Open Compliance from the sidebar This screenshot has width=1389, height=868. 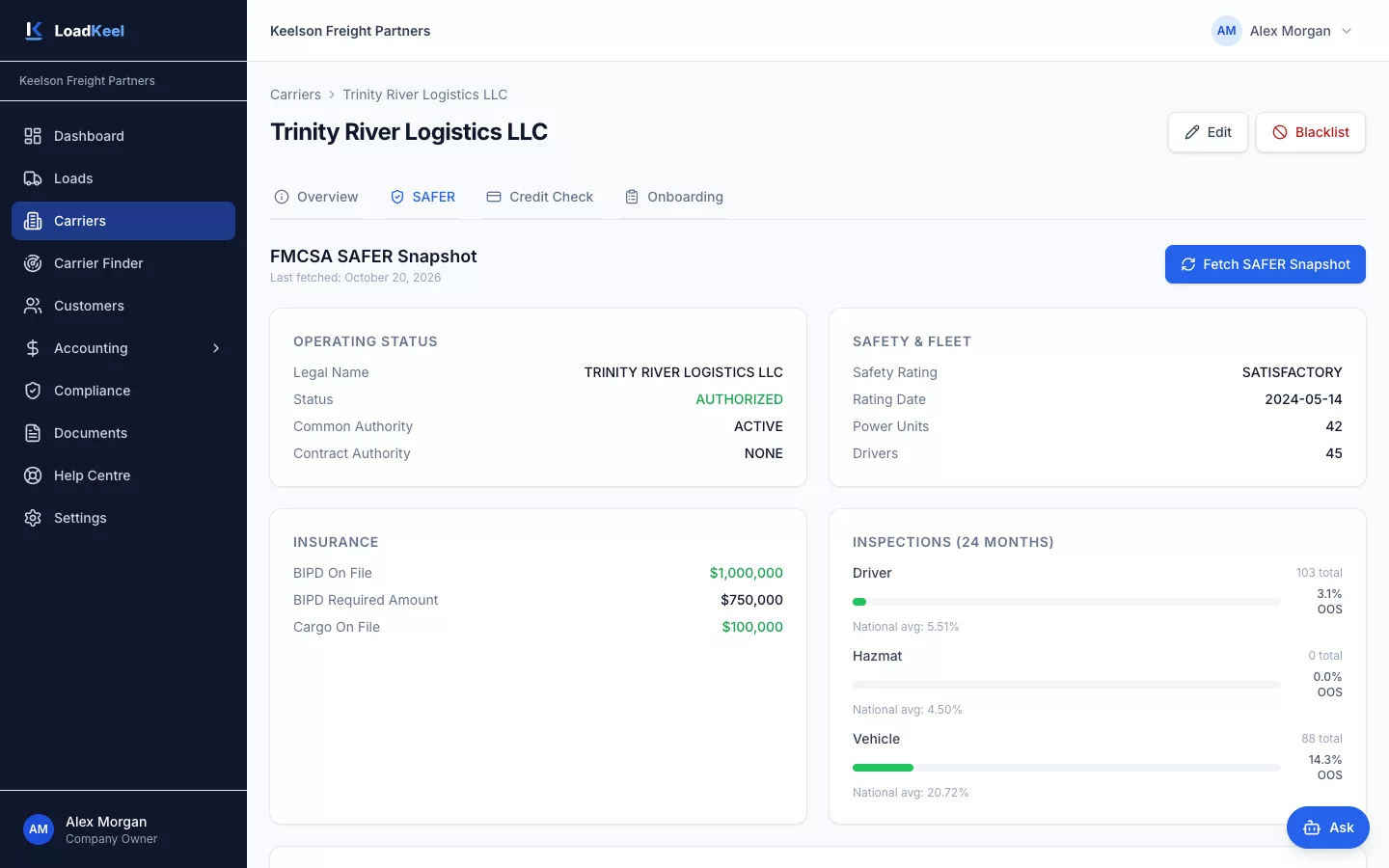pos(123,391)
